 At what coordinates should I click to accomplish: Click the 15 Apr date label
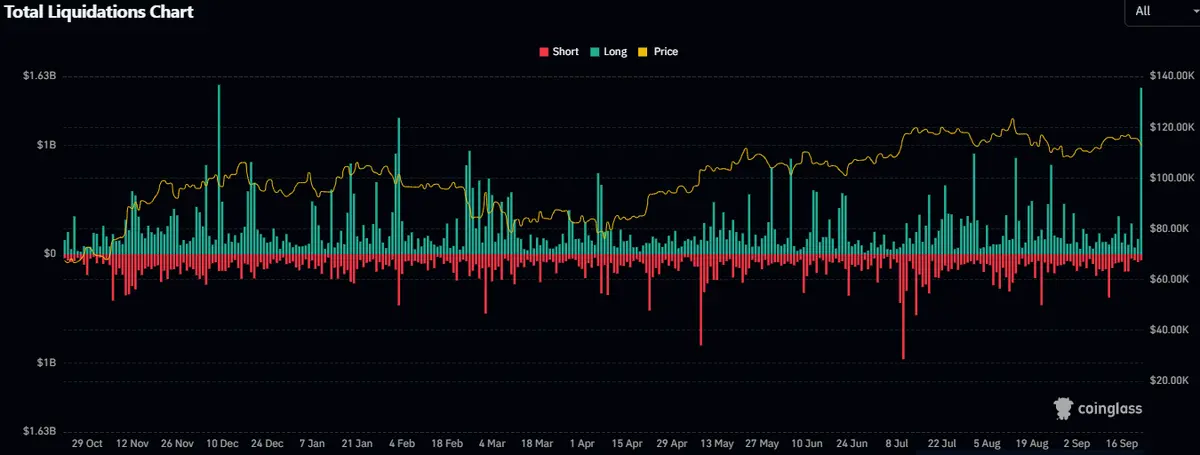[x=627, y=442]
